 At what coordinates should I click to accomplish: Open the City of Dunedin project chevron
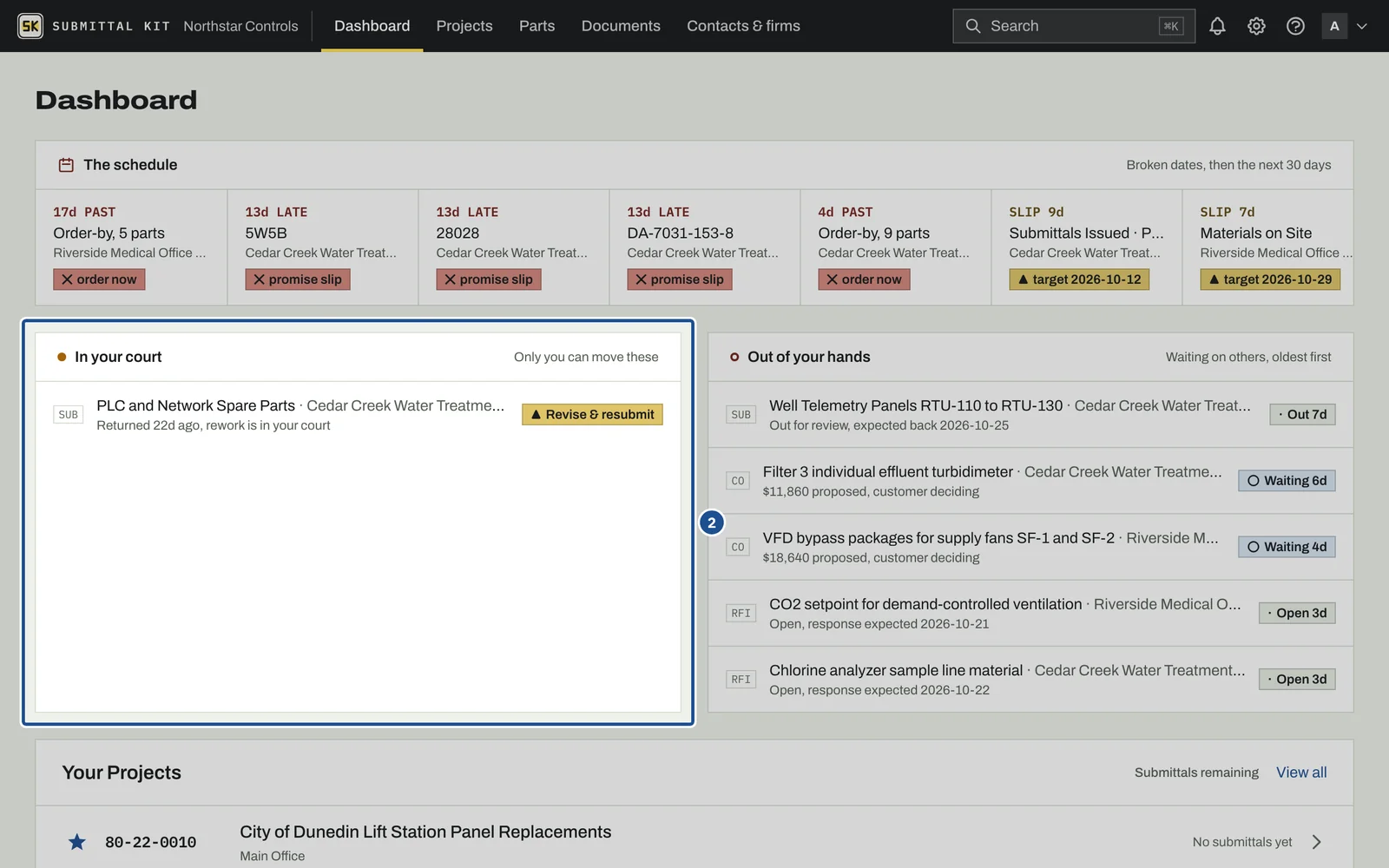pyautogui.click(x=1317, y=842)
